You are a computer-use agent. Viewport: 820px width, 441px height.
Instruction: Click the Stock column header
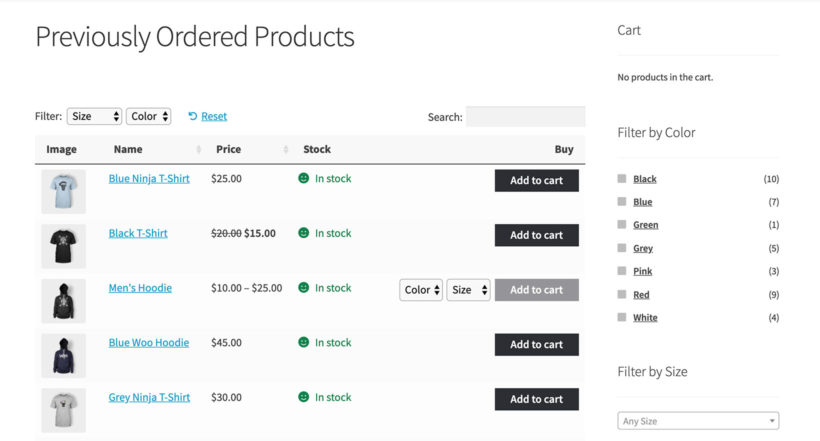coord(317,149)
